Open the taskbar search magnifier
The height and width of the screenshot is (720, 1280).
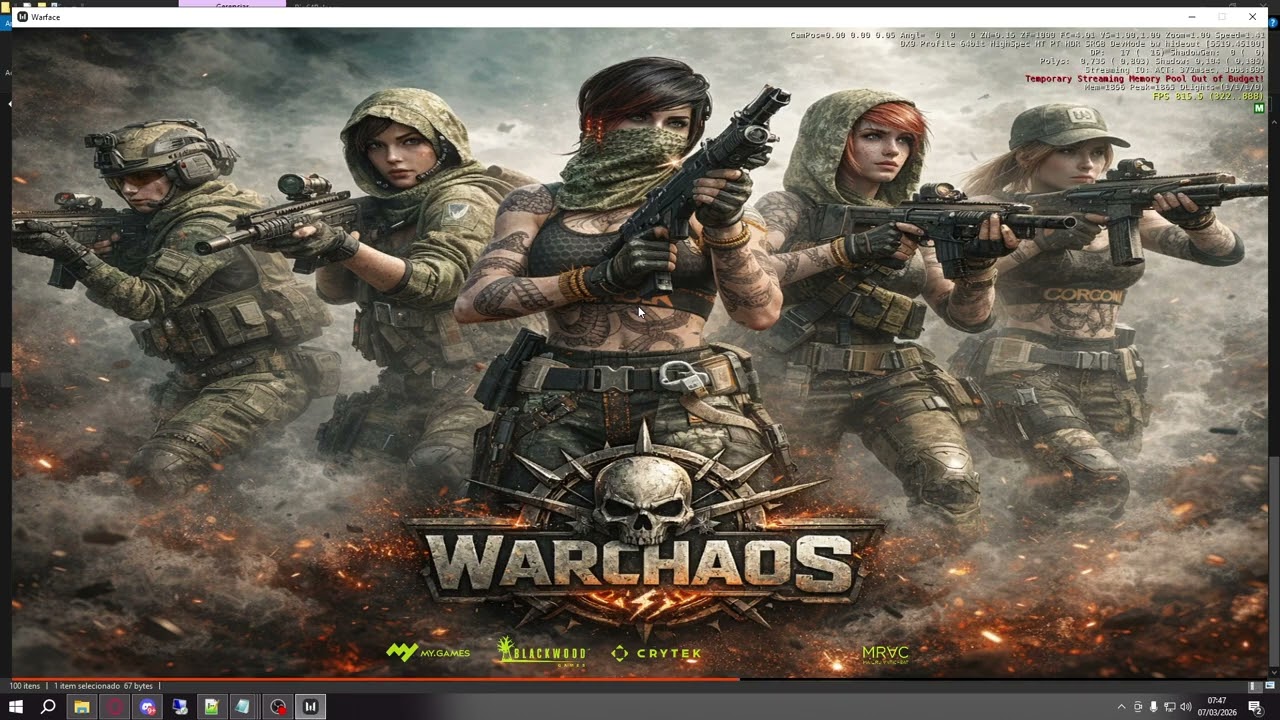(48, 707)
